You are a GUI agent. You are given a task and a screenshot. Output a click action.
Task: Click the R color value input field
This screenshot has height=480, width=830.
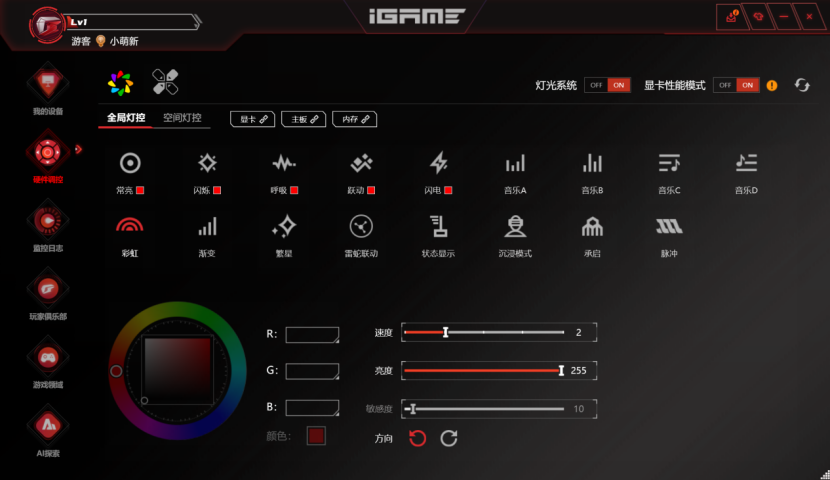tap(312, 335)
